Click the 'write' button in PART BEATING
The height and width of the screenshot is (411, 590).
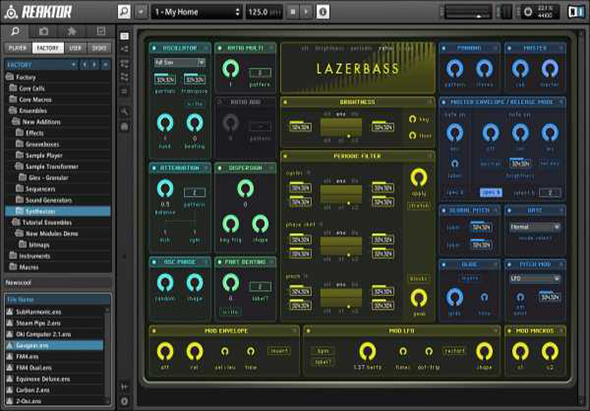pyautogui.click(x=230, y=312)
